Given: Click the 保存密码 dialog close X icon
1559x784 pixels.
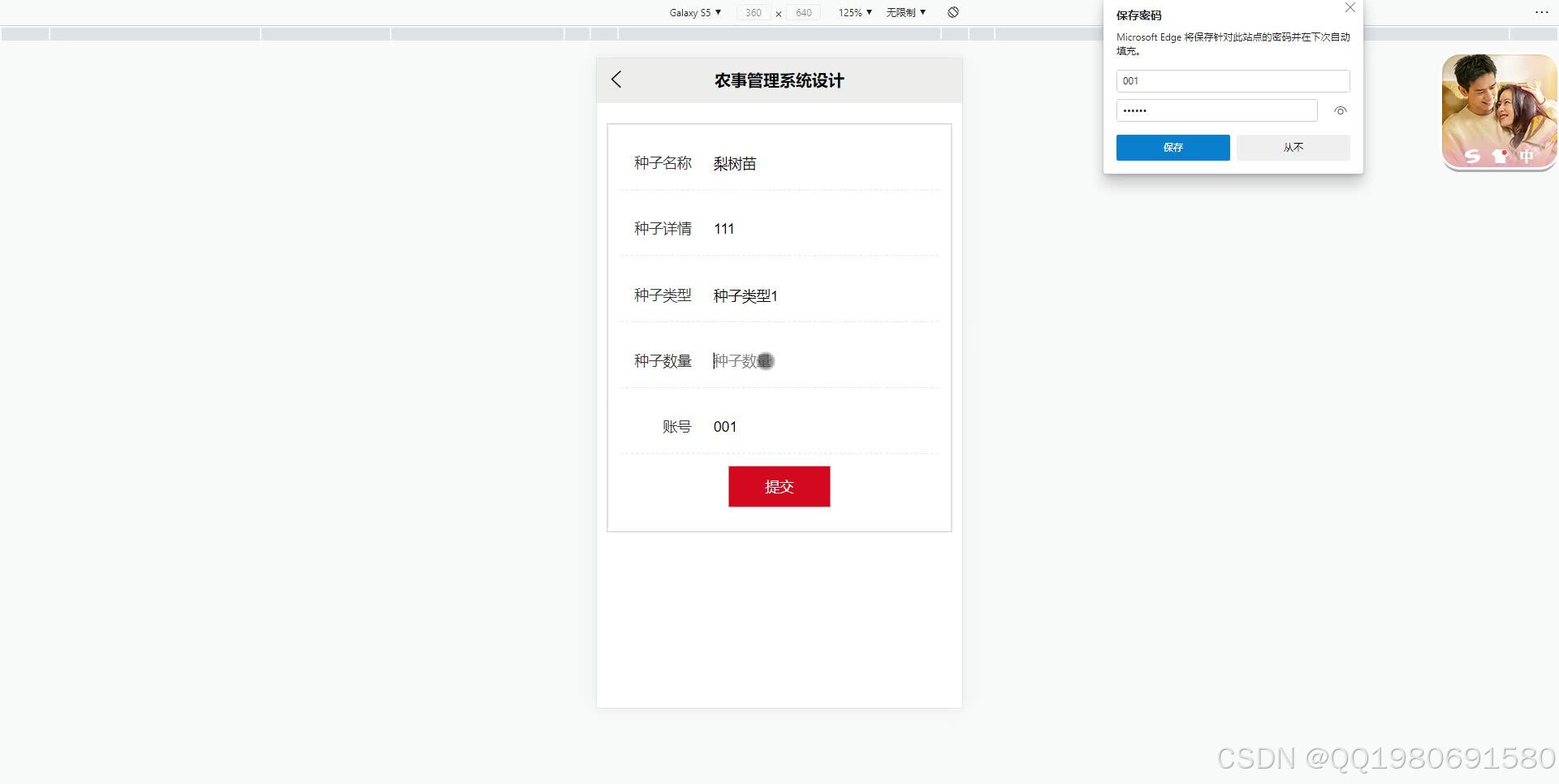Looking at the screenshot, I should click(x=1350, y=7).
